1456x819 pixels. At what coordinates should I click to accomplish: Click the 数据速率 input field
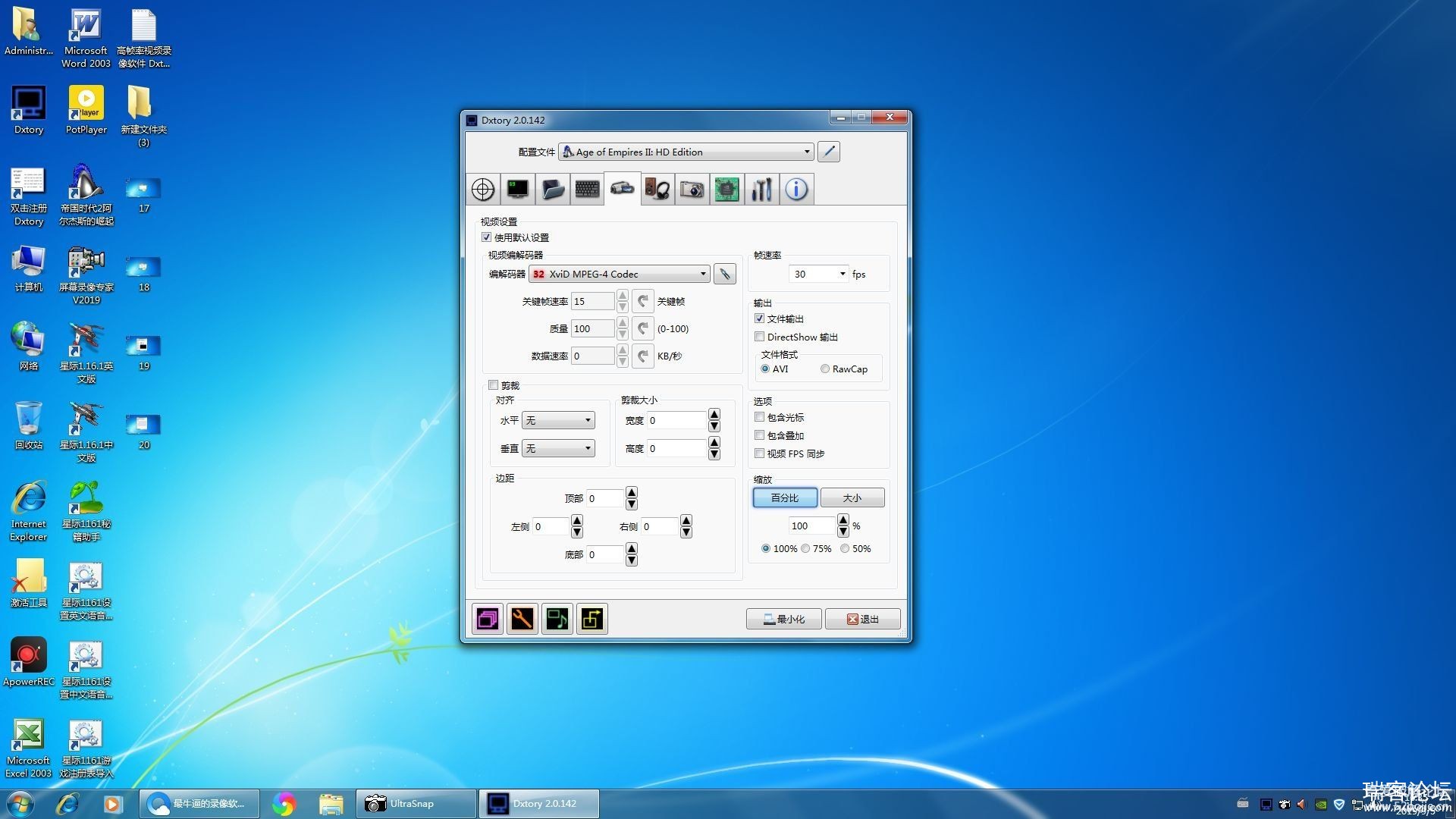click(x=593, y=356)
